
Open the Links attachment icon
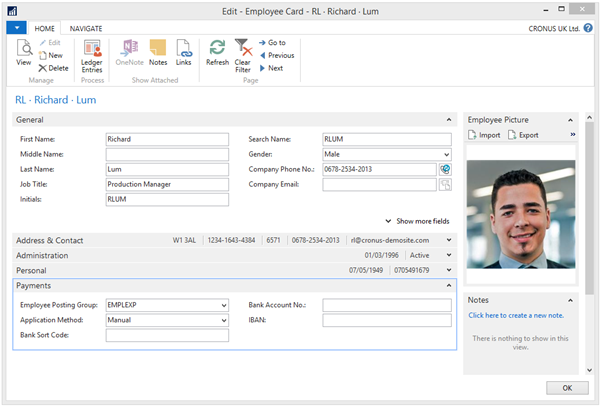click(184, 52)
